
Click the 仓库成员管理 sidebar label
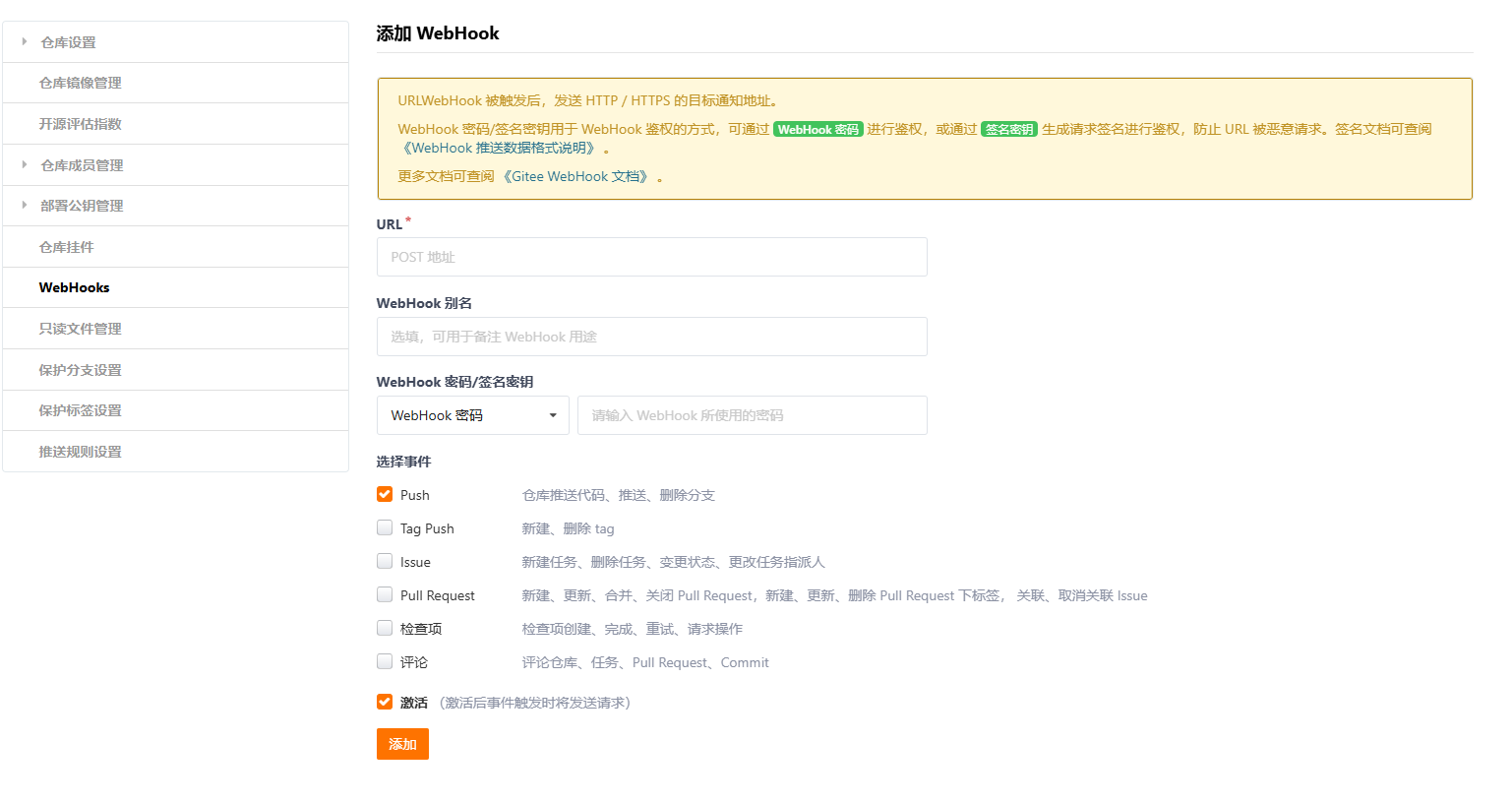point(82,165)
